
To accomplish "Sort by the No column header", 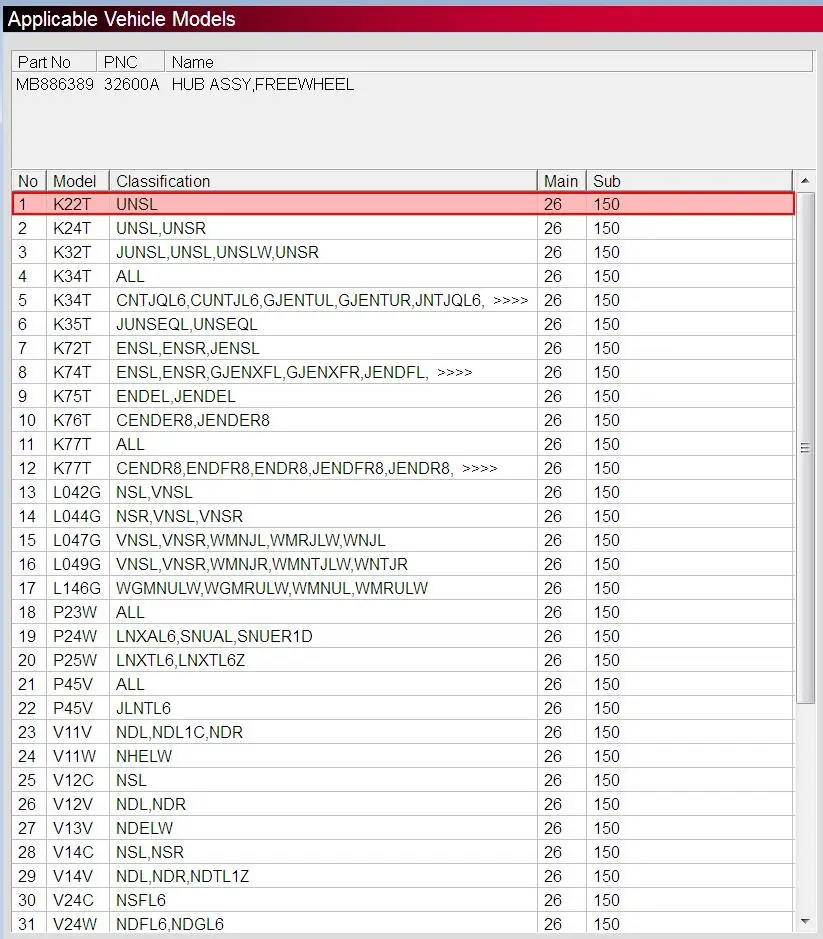I will [x=29, y=181].
